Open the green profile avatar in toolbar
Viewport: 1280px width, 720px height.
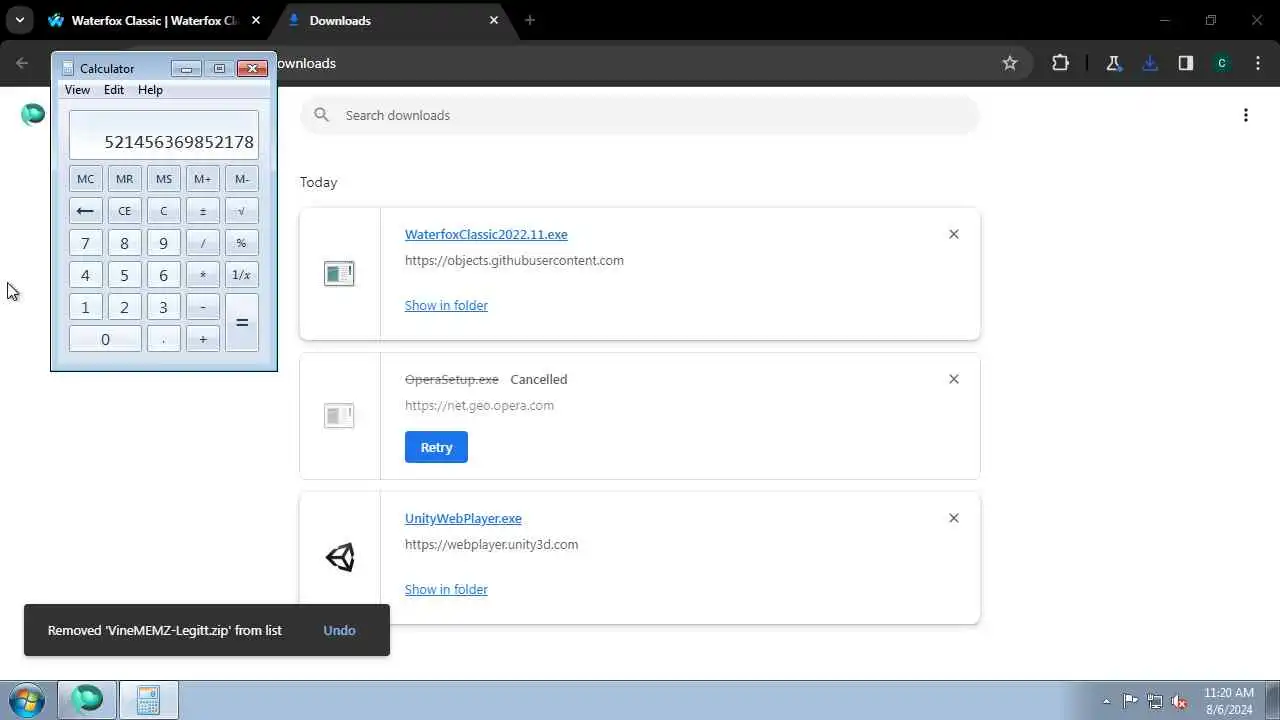click(x=1222, y=63)
